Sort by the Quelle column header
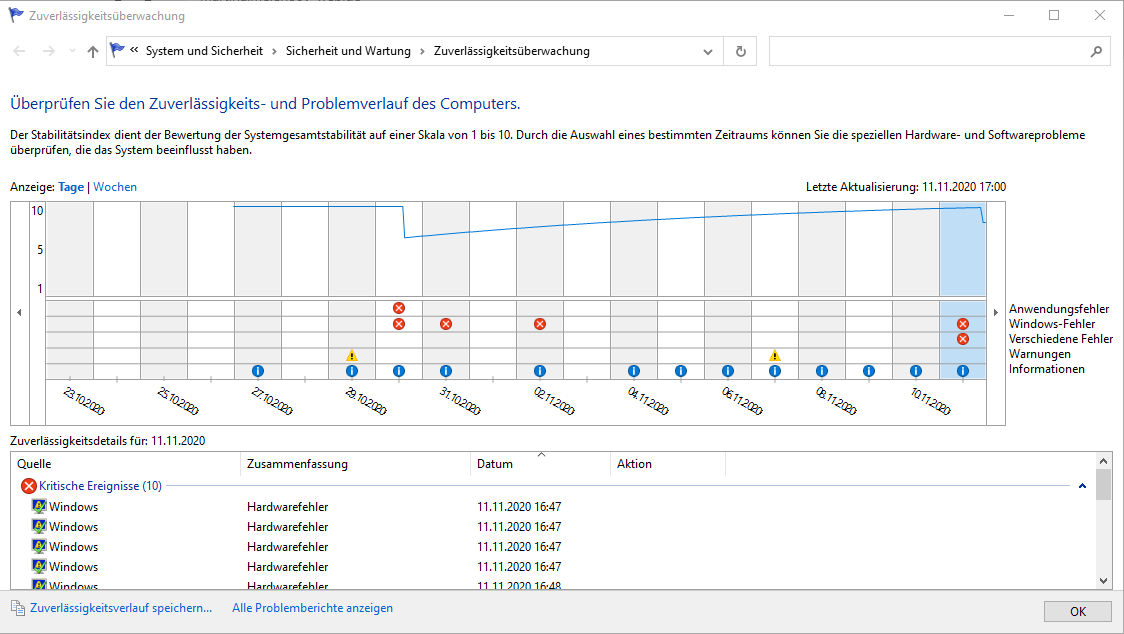The height and width of the screenshot is (634, 1124). 126,464
